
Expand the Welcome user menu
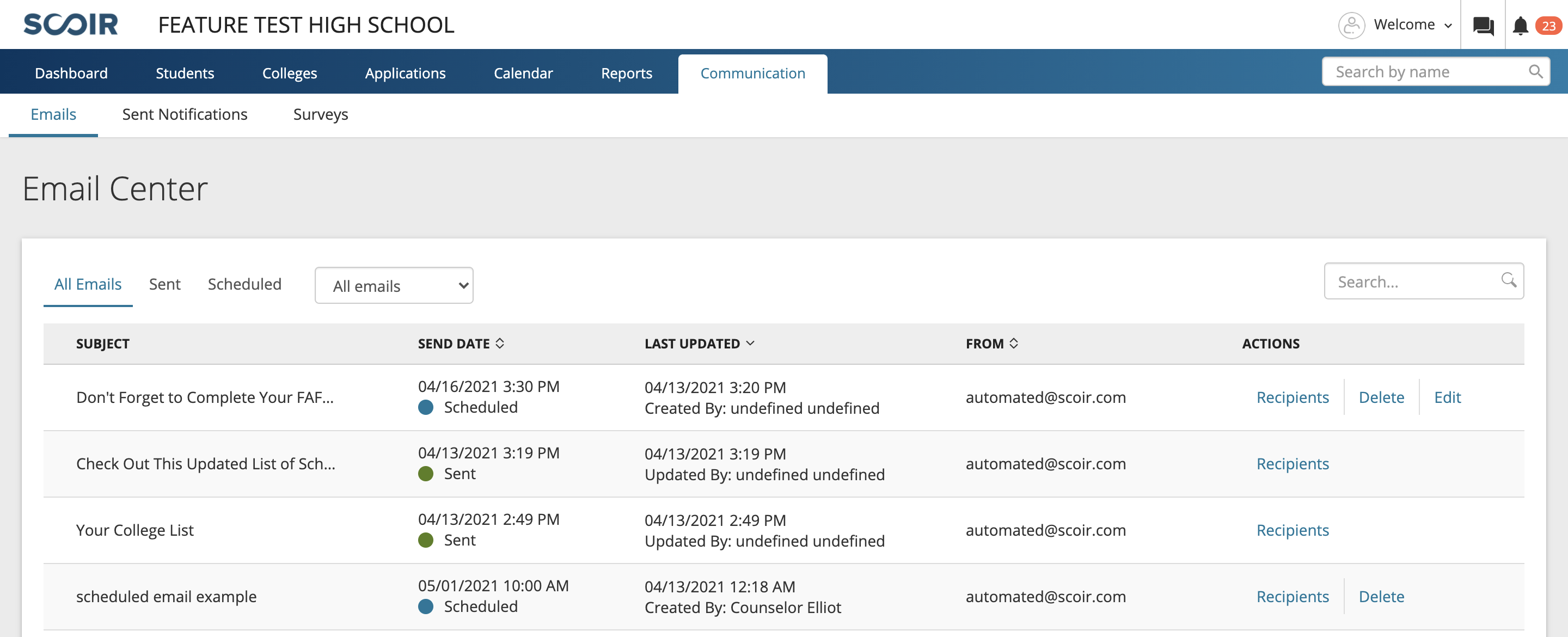1413,25
